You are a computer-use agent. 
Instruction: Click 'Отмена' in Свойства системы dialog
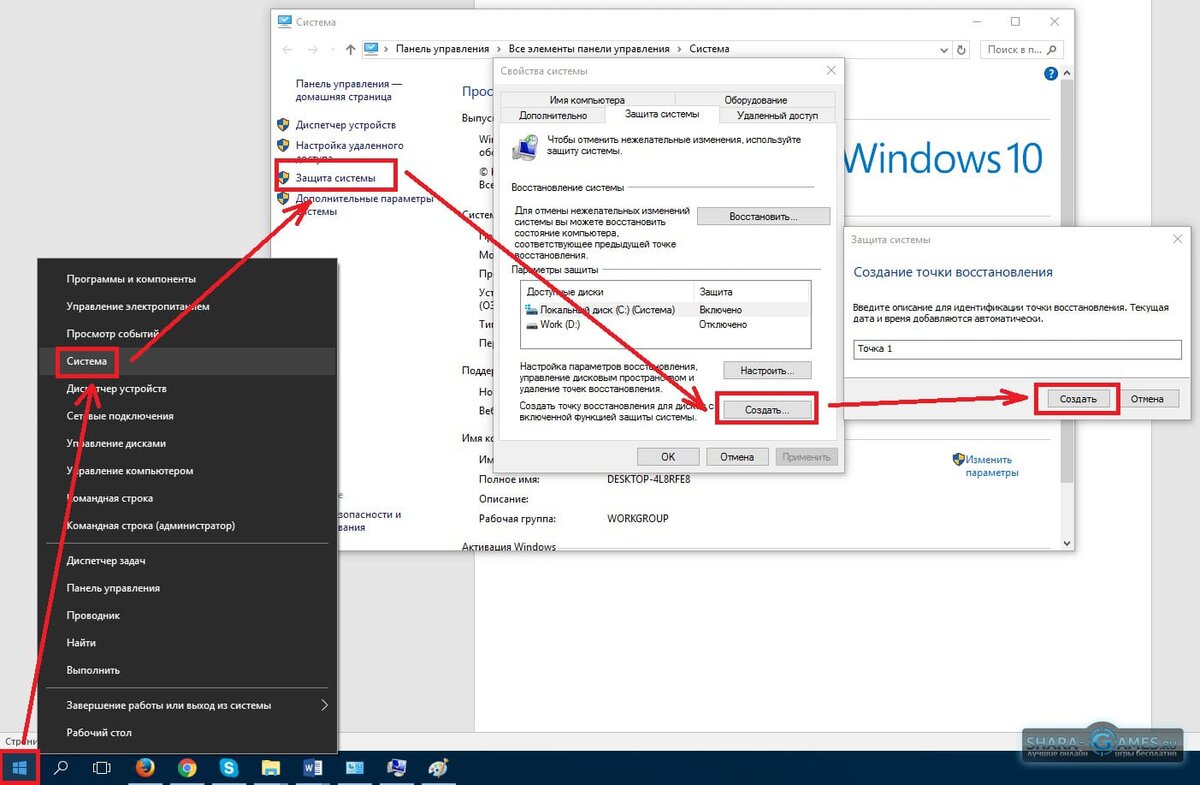(737, 457)
